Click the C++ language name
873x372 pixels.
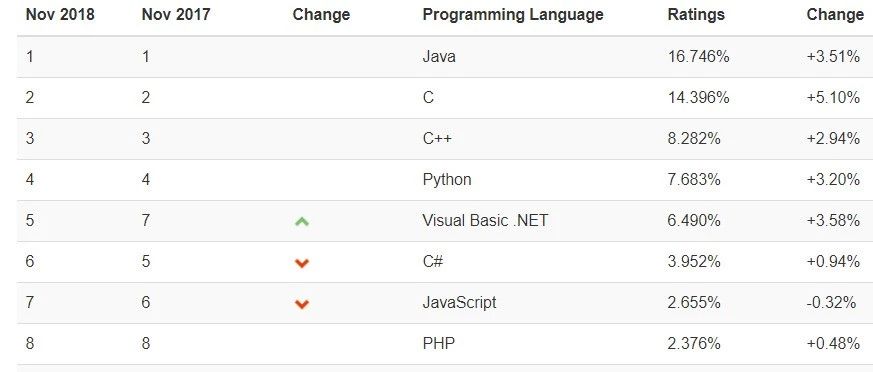pyautogui.click(x=437, y=138)
